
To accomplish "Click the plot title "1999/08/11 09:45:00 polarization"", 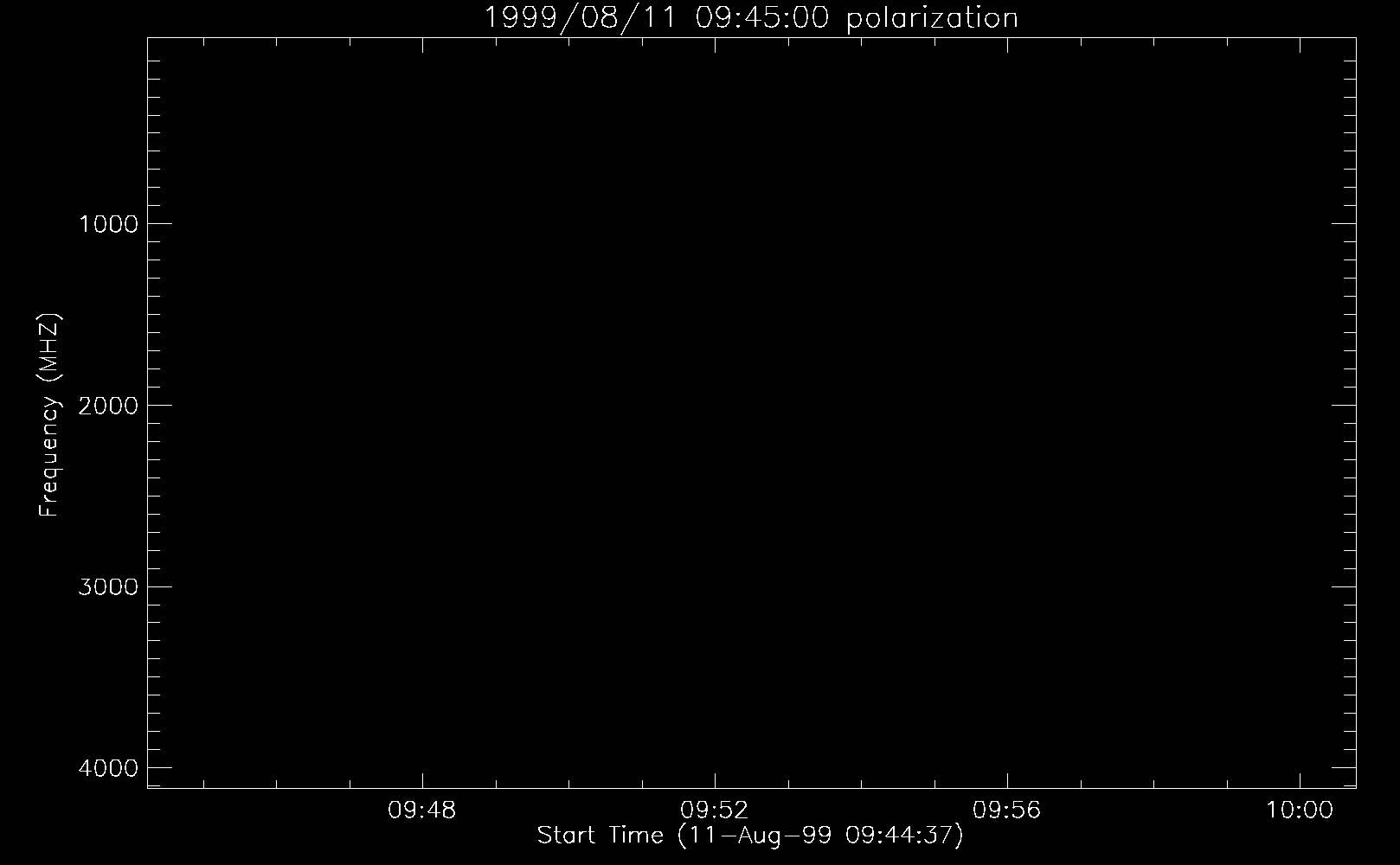I will [751, 18].
